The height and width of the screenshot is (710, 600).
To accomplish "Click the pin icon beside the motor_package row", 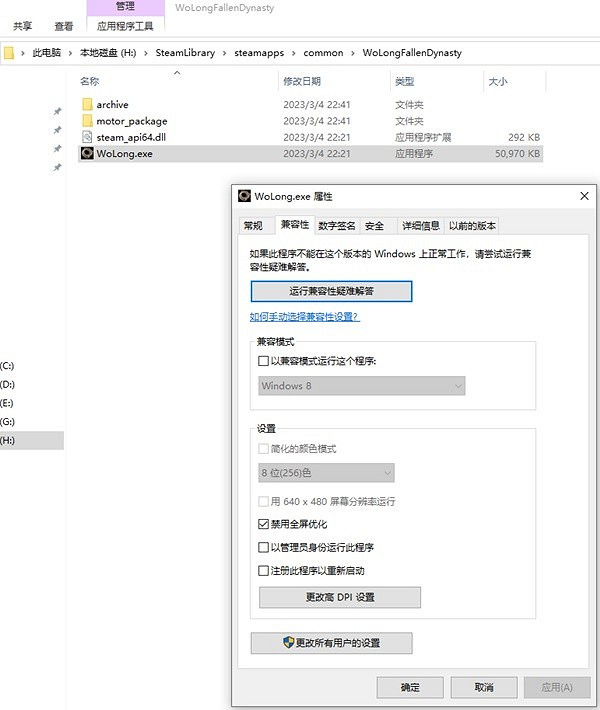I will click(x=58, y=130).
